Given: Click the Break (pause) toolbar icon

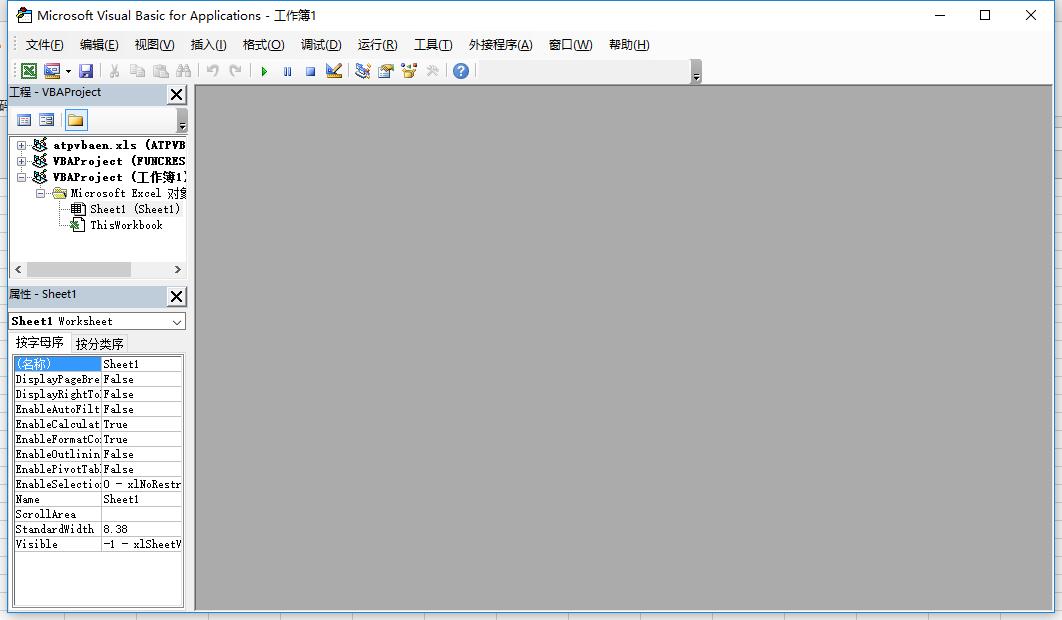Looking at the screenshot, I should coord(287,71).
